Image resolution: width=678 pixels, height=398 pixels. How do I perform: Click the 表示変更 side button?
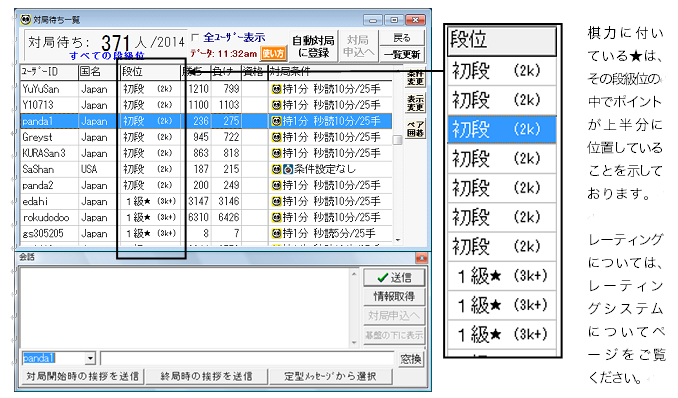(x=415, y=103)
